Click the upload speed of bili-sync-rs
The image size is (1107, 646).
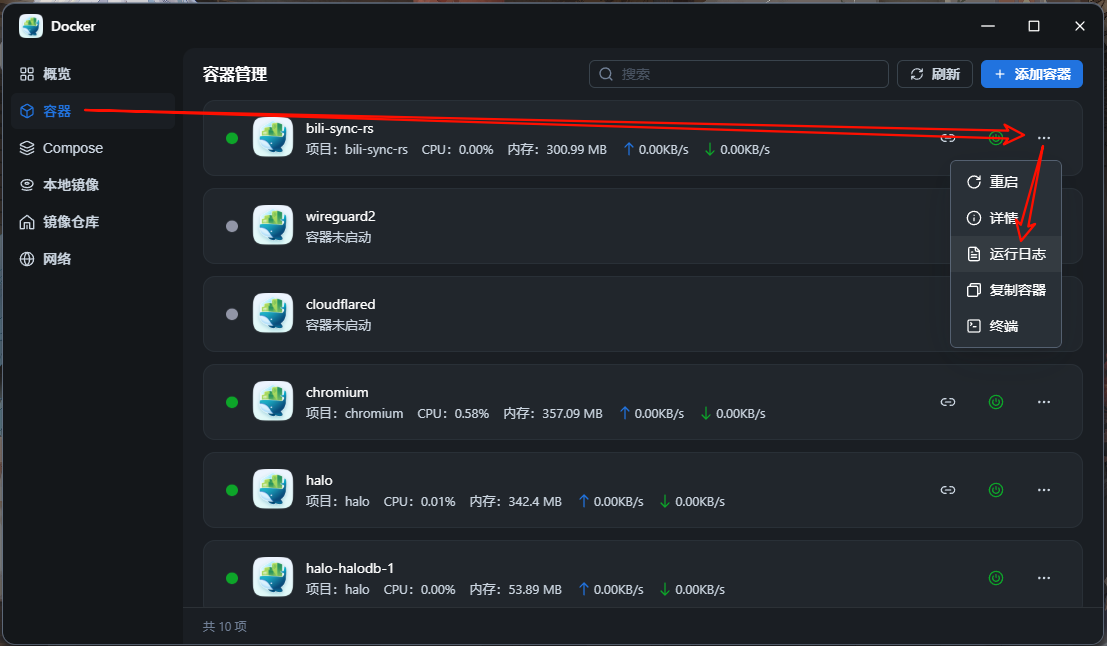pyautogui.click(x=656, y=150)
